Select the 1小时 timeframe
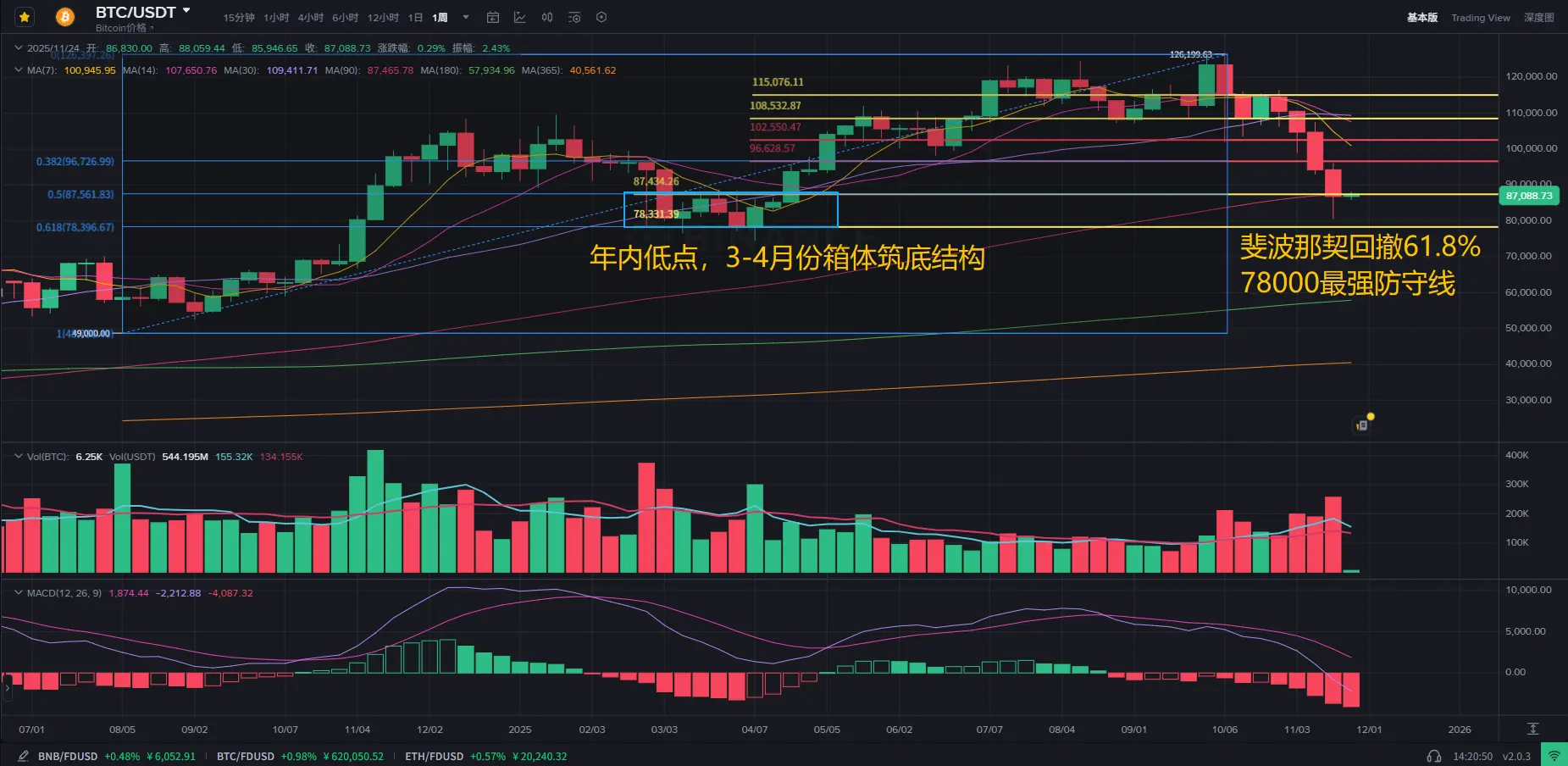Viewport: 1568px width, 766px height. click(x=276, y=18)
